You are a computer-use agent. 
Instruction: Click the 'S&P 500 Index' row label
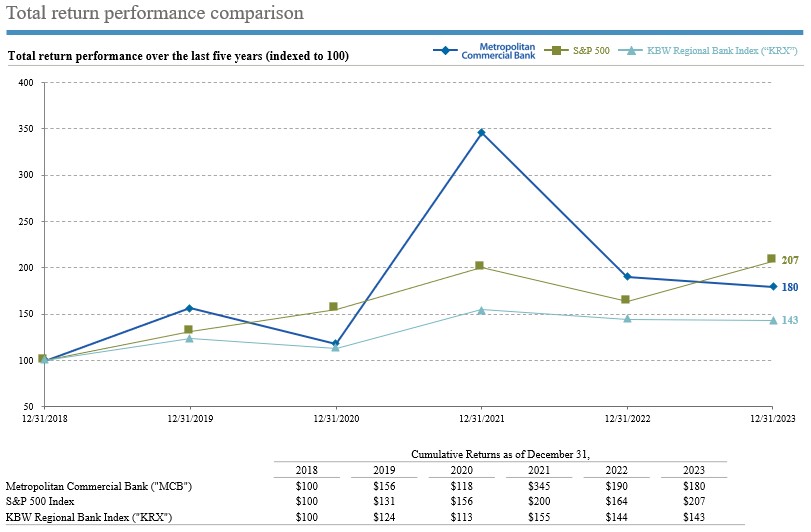[40, 501]
